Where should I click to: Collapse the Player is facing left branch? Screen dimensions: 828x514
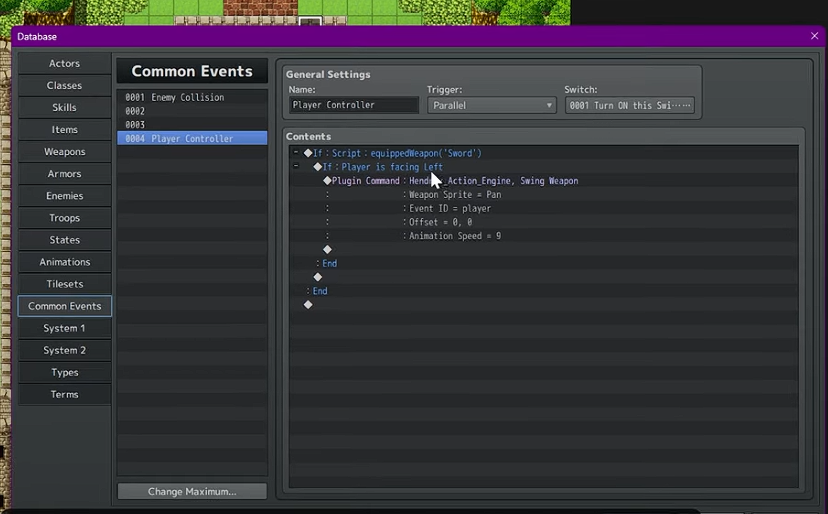pos(296,167)
